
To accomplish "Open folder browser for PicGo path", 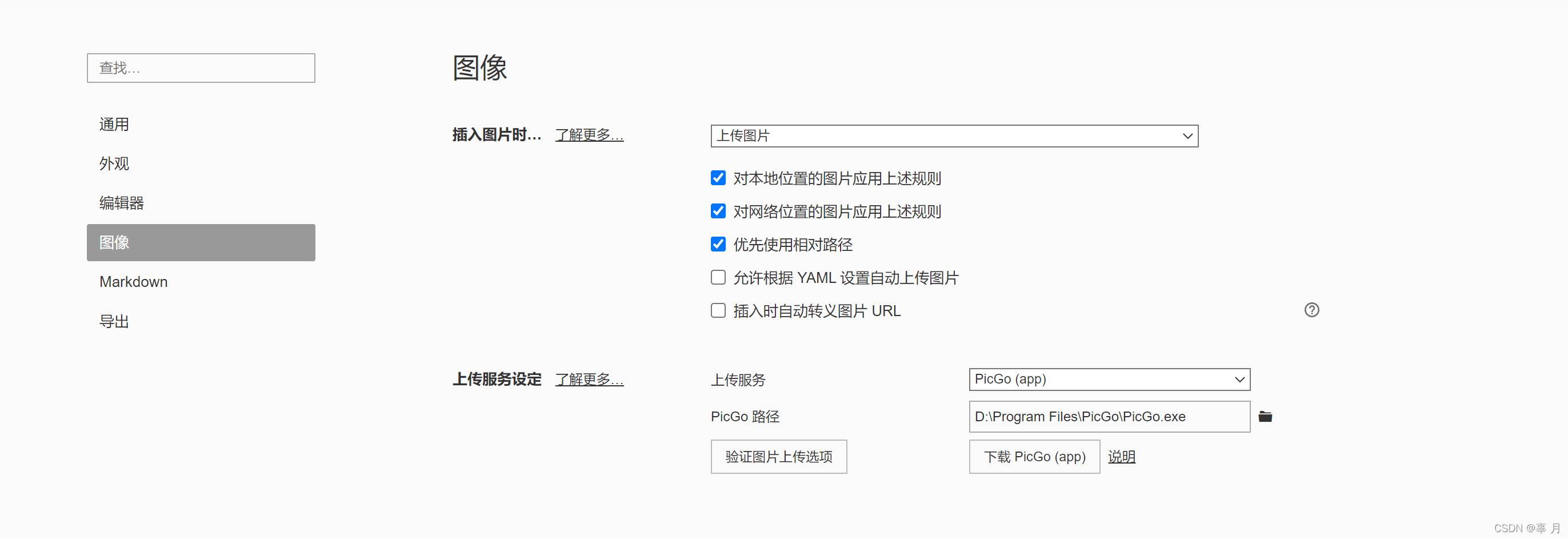I will point(1265,417).
